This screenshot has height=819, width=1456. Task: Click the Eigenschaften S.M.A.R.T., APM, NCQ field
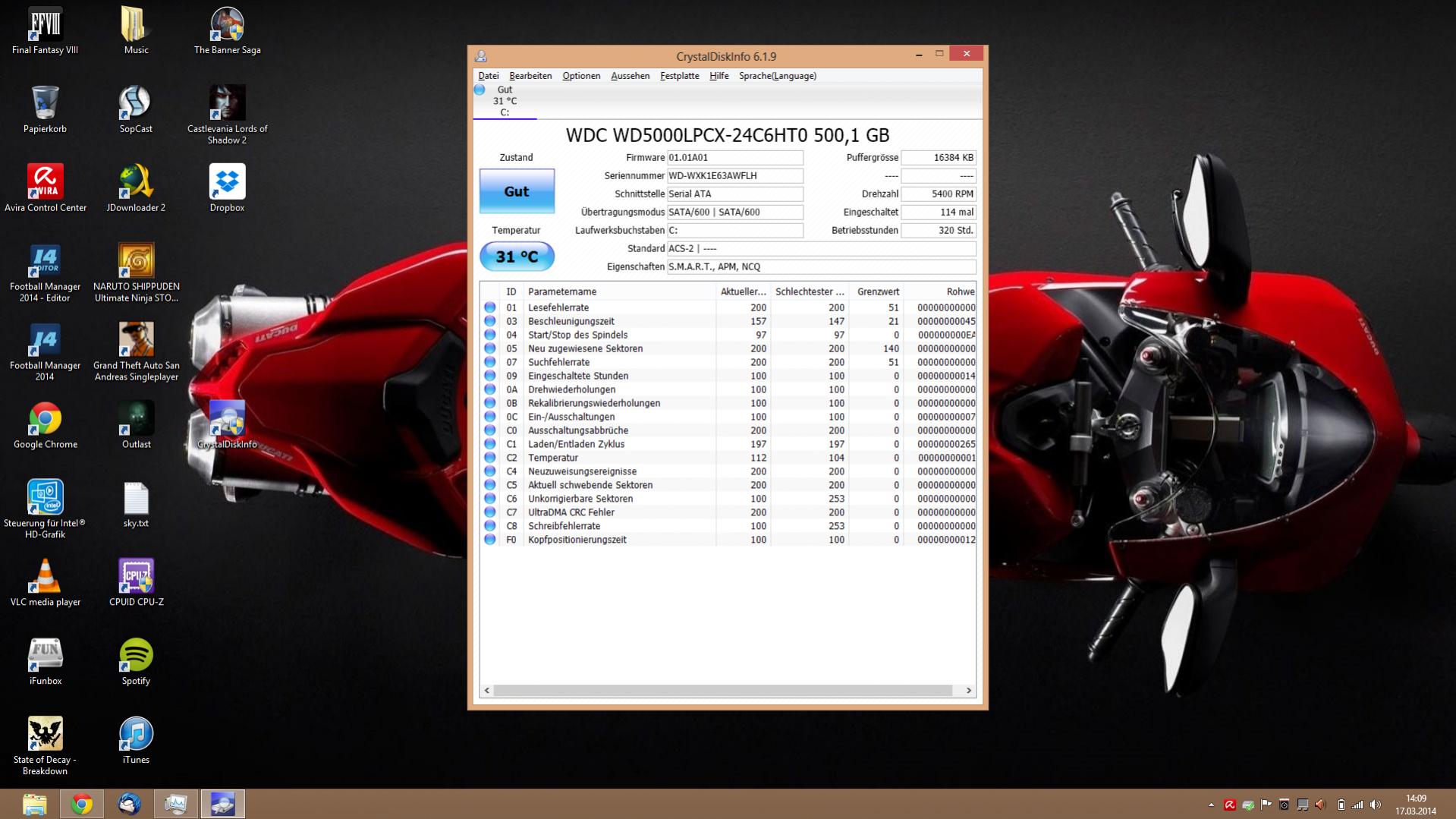[x=821, y=267]
